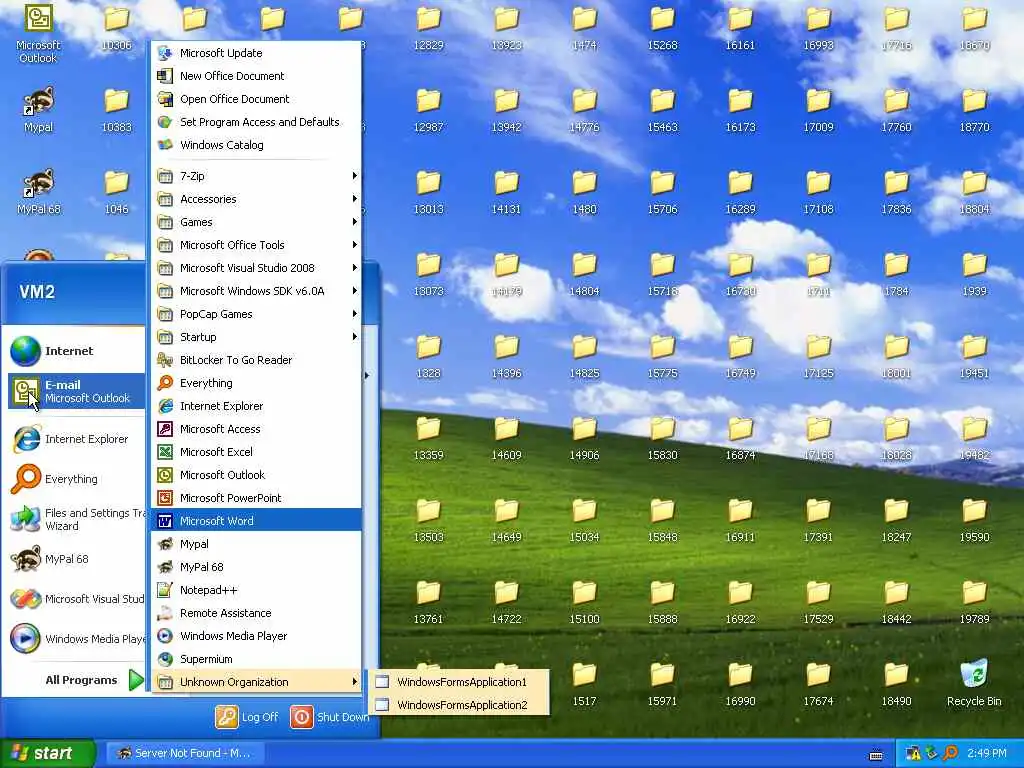Expand PopCap Games submenu
This screenshot has width=1024, height=768.
(x=256, y=313)
